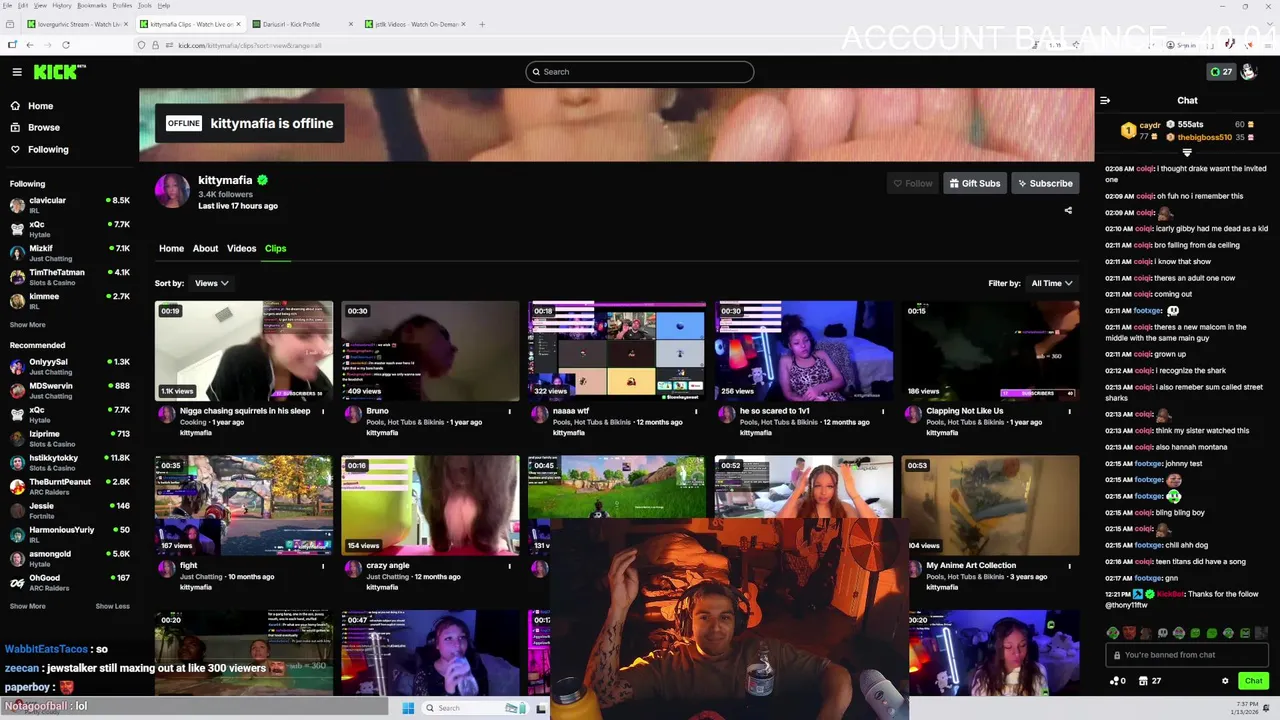This screenshot has height=720, width=1280.
Task: Open options for My Anime Art Collection clip
Action: point(1069,566)
